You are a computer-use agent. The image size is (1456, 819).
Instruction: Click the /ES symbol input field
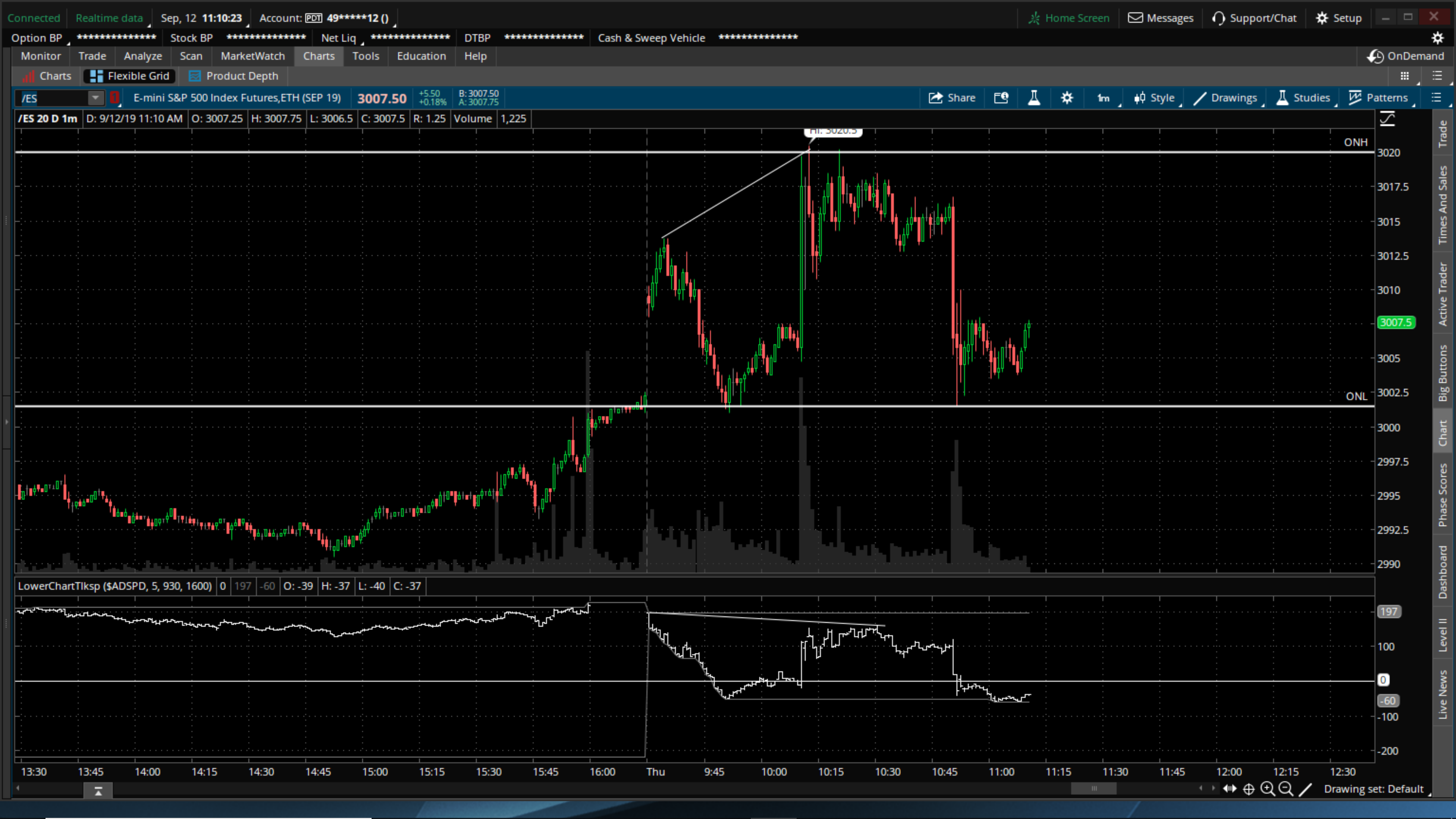53,98
